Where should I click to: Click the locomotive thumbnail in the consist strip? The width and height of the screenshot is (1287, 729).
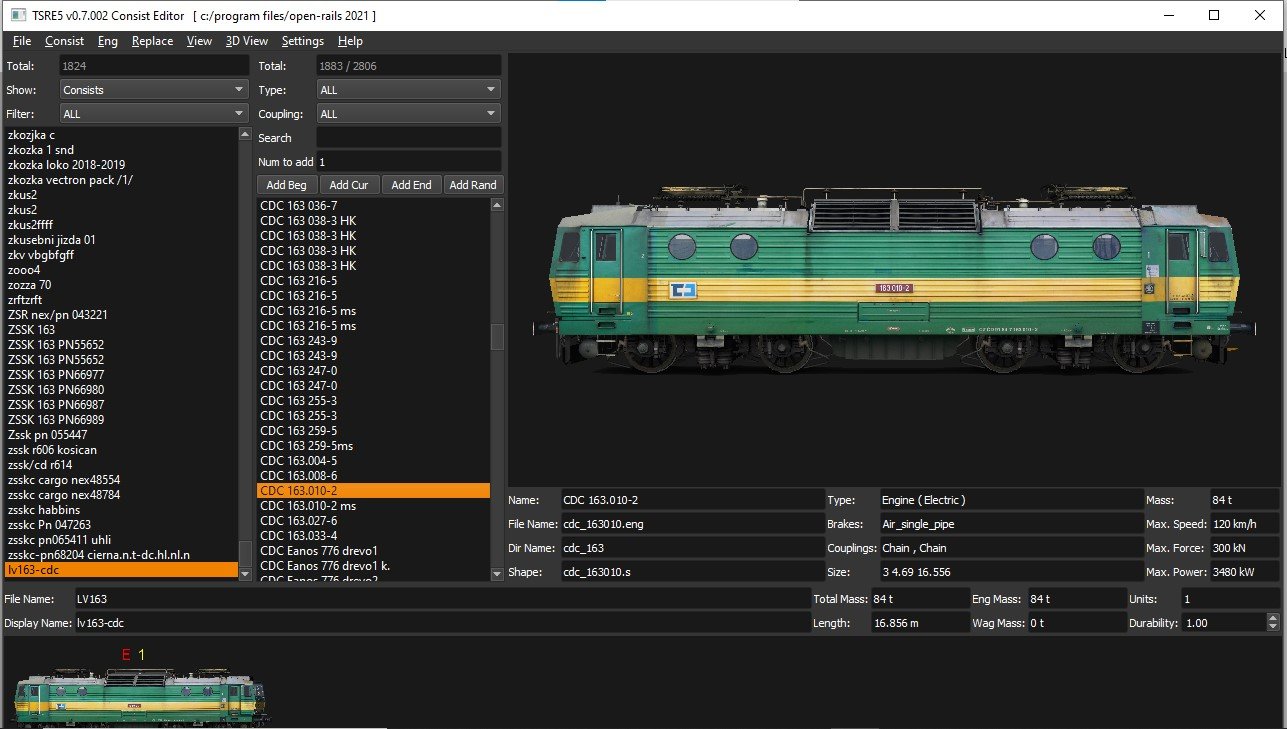(x=141, y=696)
